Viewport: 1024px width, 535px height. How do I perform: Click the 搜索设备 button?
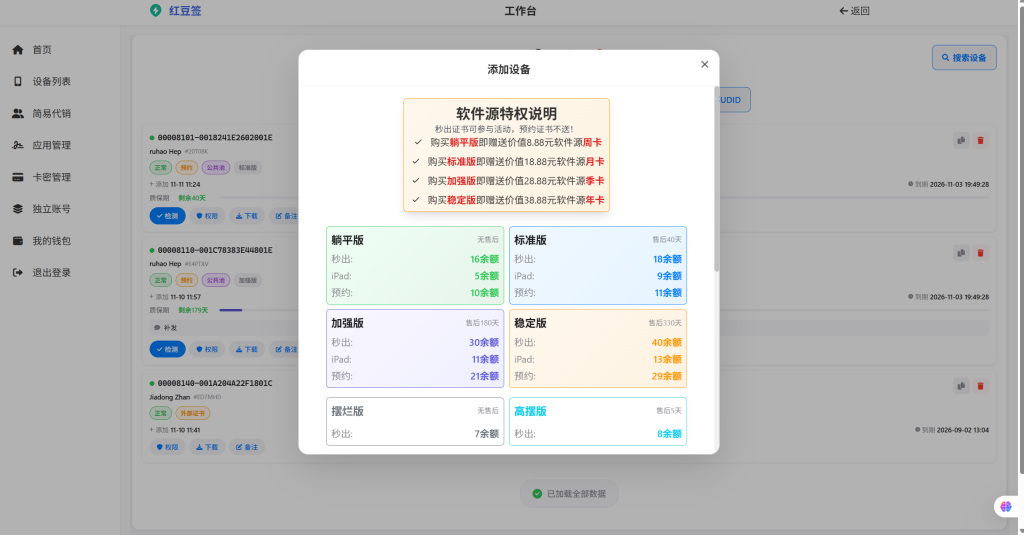[x=964, y=57]
